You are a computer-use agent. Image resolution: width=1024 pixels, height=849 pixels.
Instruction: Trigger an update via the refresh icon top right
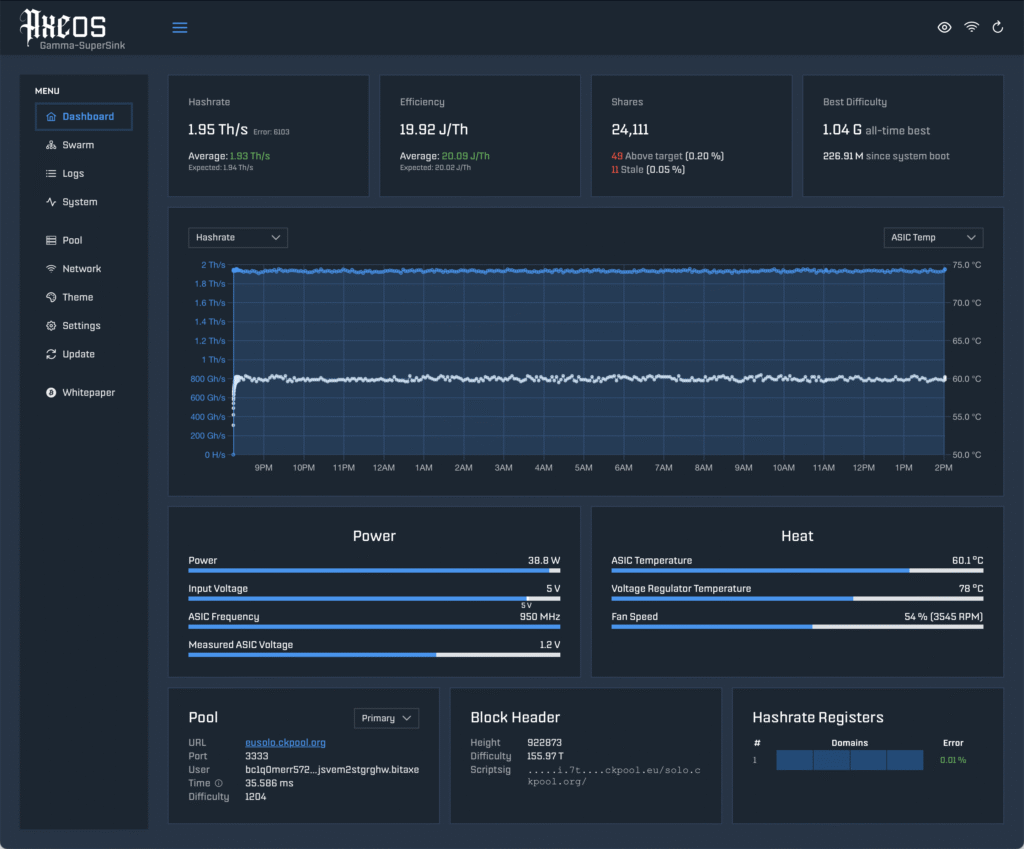click(x=997, y=27)
